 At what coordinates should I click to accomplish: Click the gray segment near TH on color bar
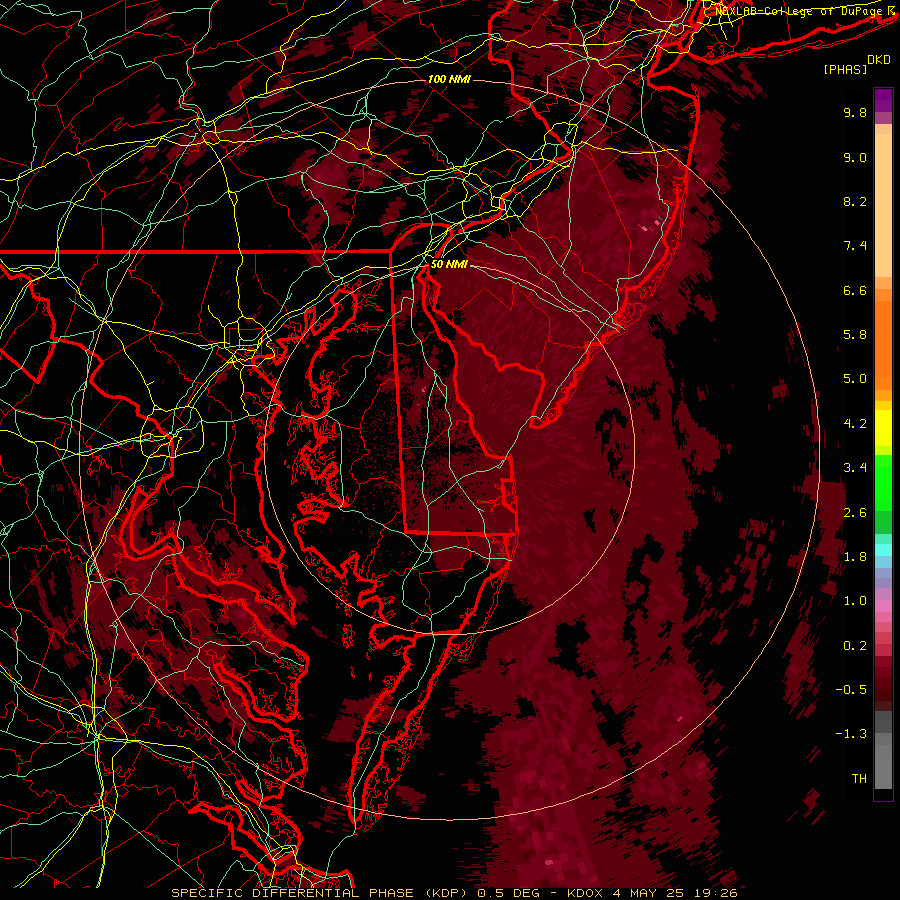(883, 766)
